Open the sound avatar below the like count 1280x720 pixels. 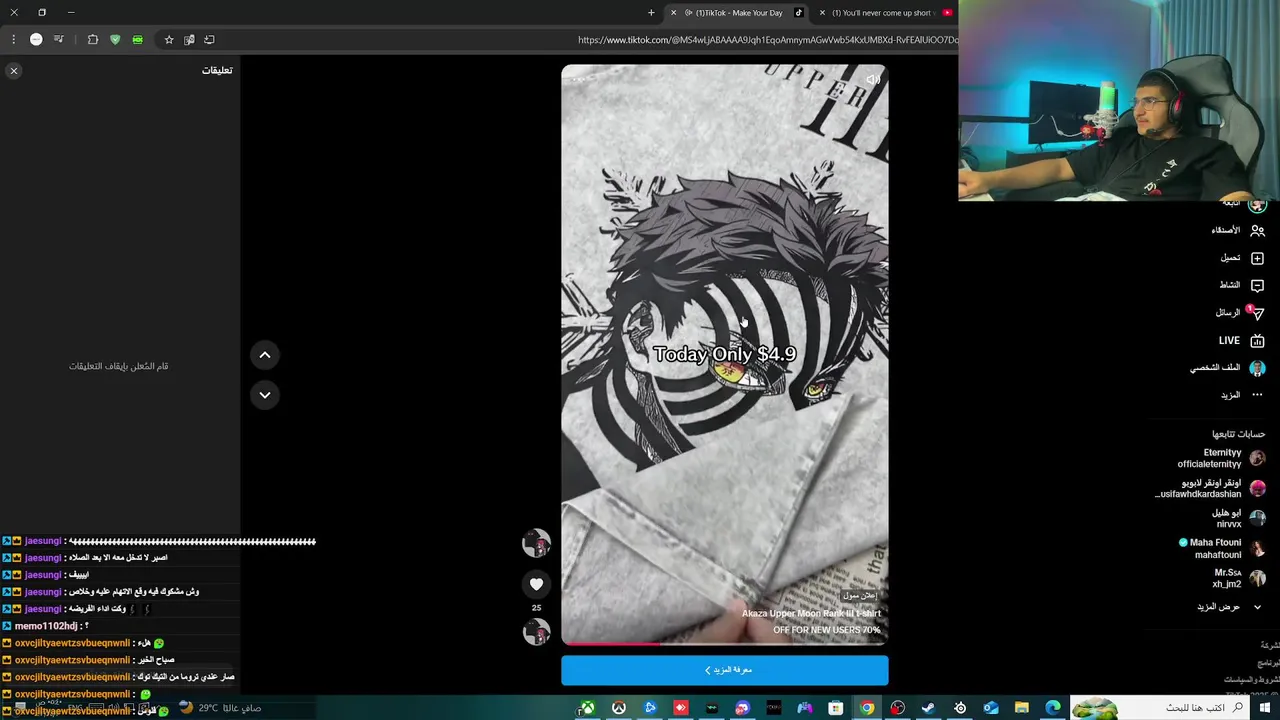point(536,632)
